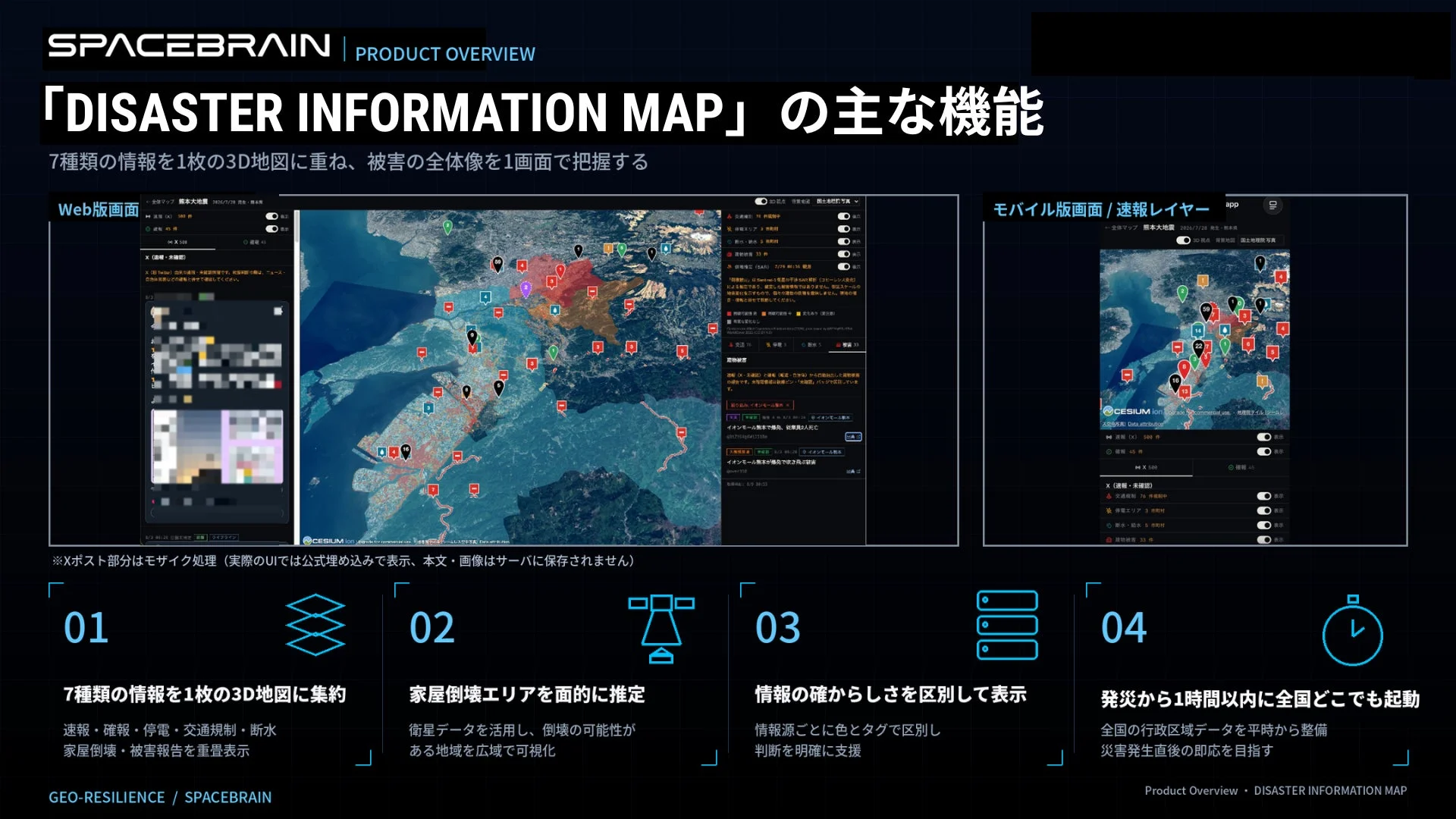Click the green pin at top of Web map

coord(447,226)
